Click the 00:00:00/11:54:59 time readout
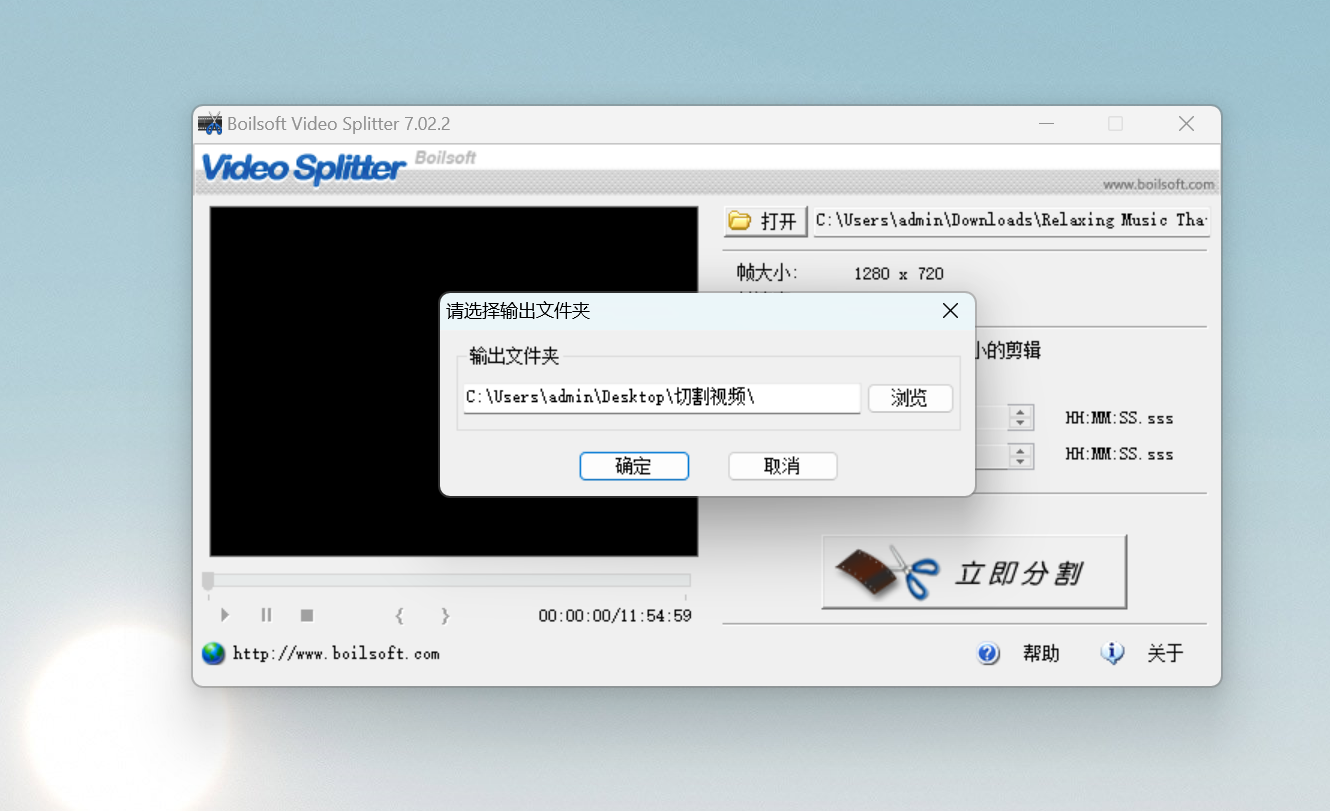Screen dimensions: 1330x811 615,616
